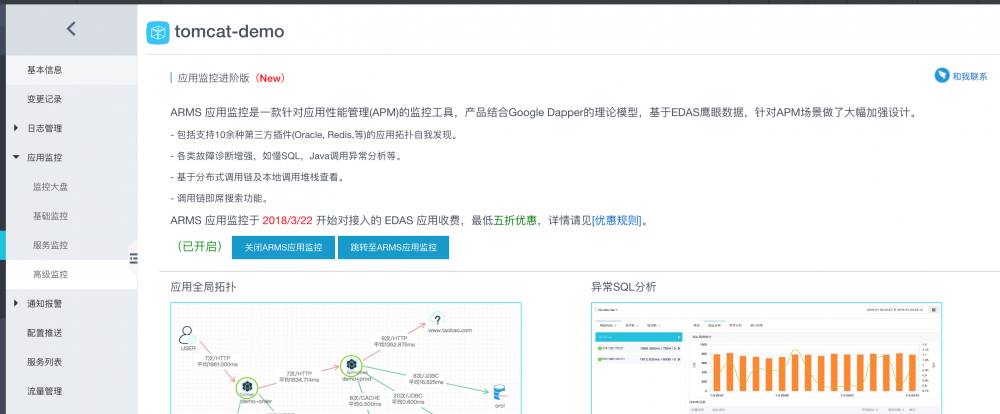Open the 异常SQL分析 preview image

click(767, 358)
